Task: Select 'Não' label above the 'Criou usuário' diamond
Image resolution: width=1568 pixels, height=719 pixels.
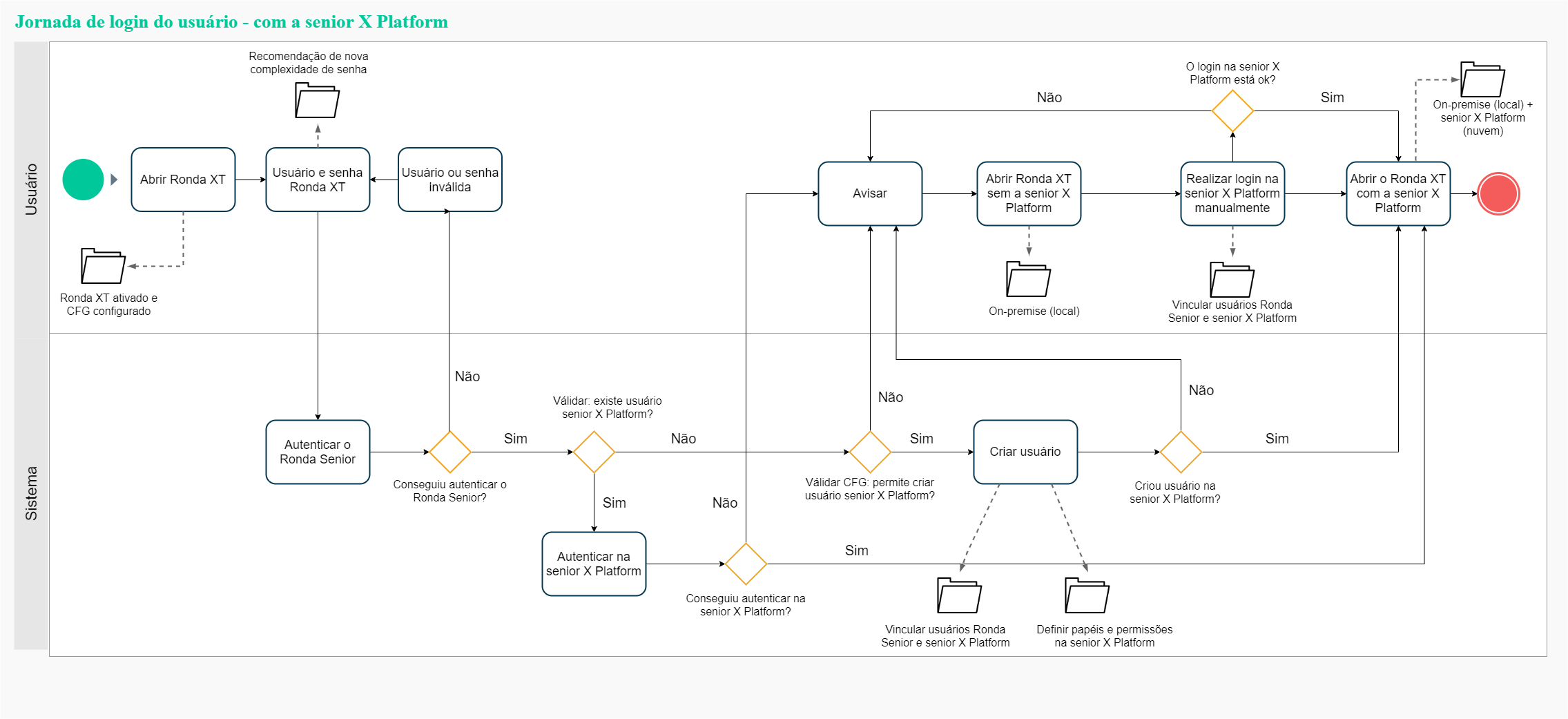Action: point(1201,390)
